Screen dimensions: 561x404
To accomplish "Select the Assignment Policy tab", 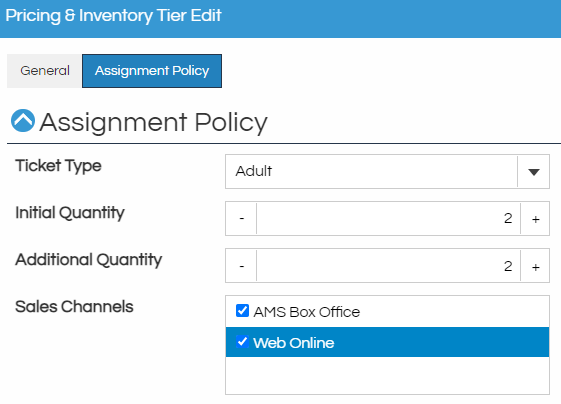I will (152, 71).
